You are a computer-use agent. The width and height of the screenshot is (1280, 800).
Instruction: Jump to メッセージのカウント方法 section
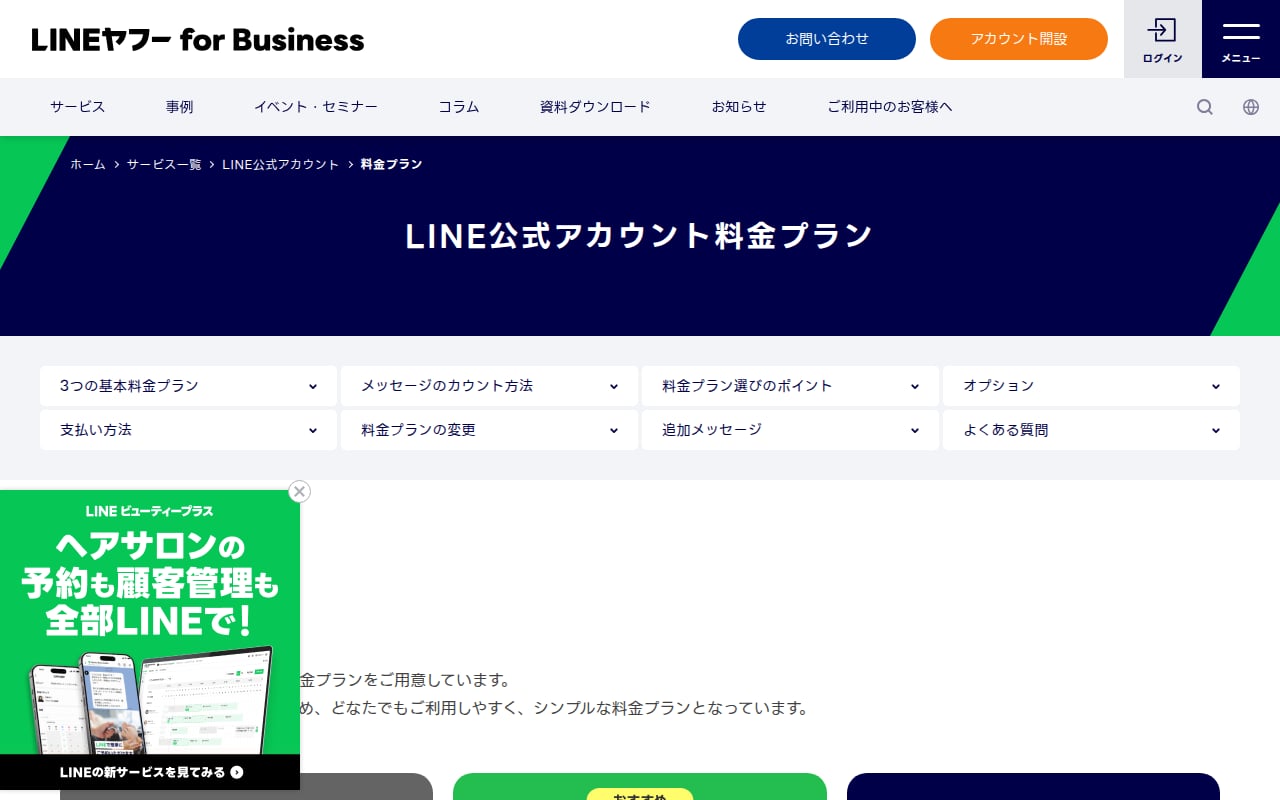[x=489, y=386]
